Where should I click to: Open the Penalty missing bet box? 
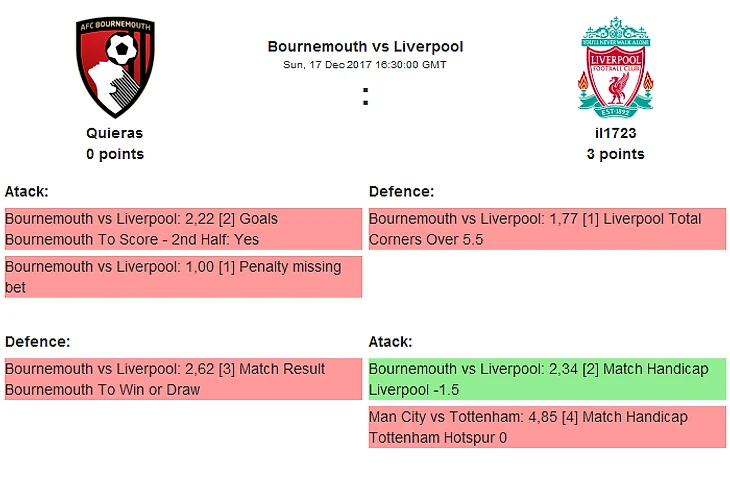tap(183, 277)
